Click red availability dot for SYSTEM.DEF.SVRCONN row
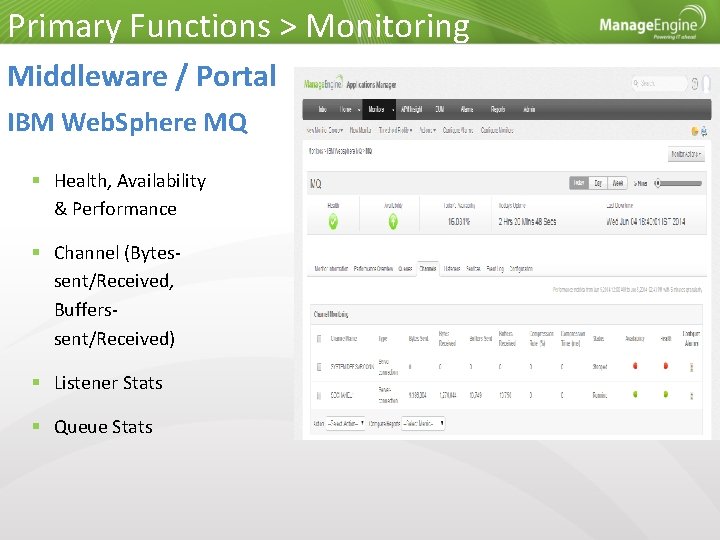 (636, 366)
